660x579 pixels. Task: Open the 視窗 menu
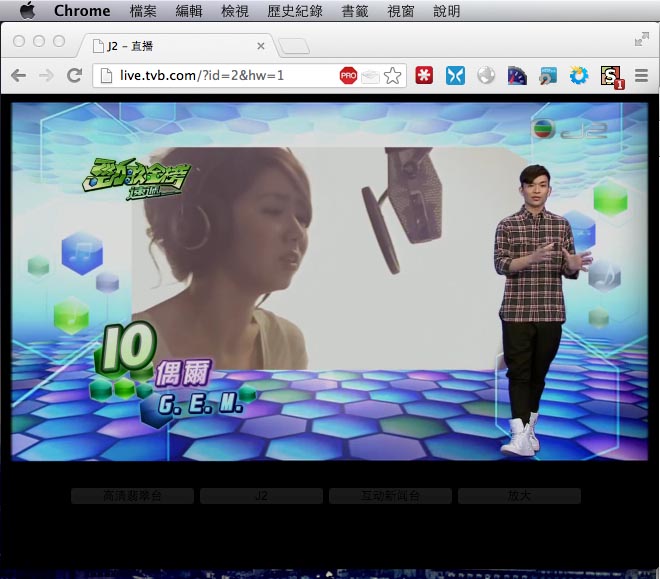[x=401, y=11]
